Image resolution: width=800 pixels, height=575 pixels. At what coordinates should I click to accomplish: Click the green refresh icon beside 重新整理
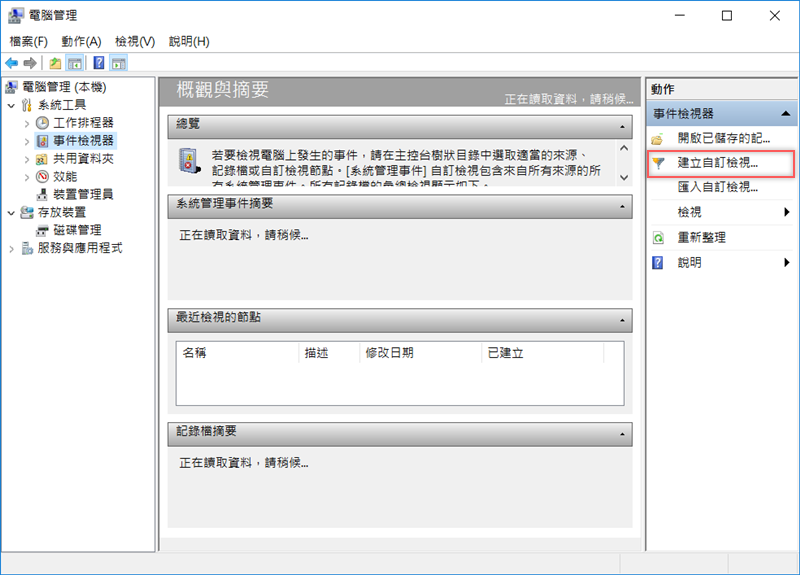[658, 238]
